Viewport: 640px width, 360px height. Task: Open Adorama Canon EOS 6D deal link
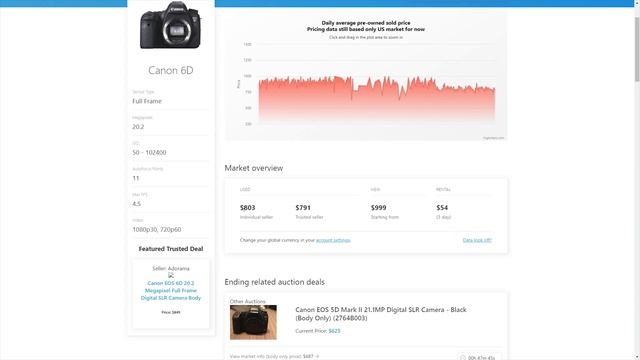click(171, 290)
